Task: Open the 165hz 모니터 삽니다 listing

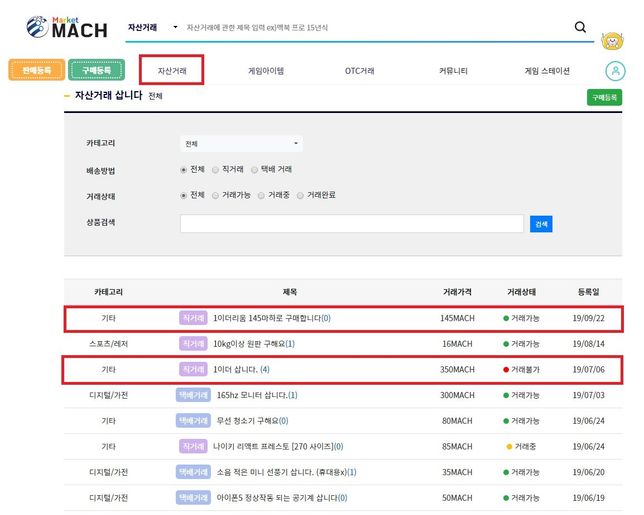Action: pyautogui.click(x=257, y=395)
